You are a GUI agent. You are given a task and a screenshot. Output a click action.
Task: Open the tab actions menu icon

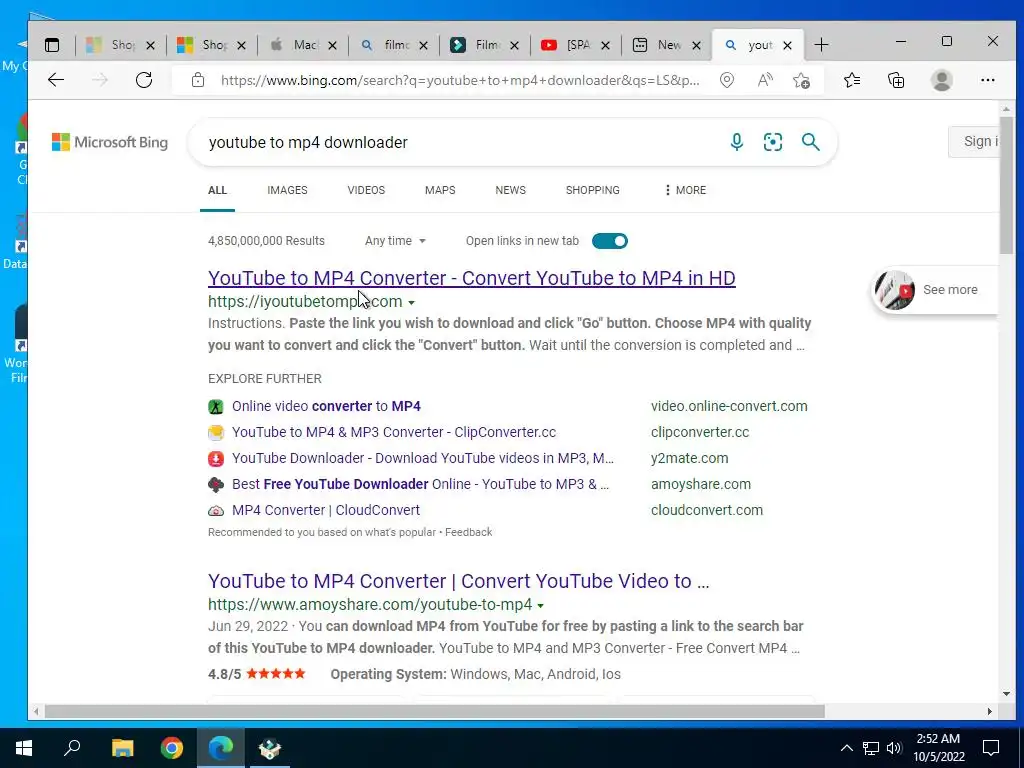[x=52, y=45]
